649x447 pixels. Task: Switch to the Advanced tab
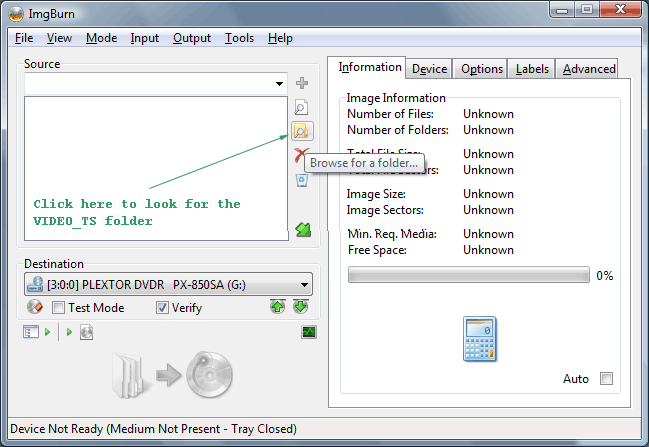(588, 69)
